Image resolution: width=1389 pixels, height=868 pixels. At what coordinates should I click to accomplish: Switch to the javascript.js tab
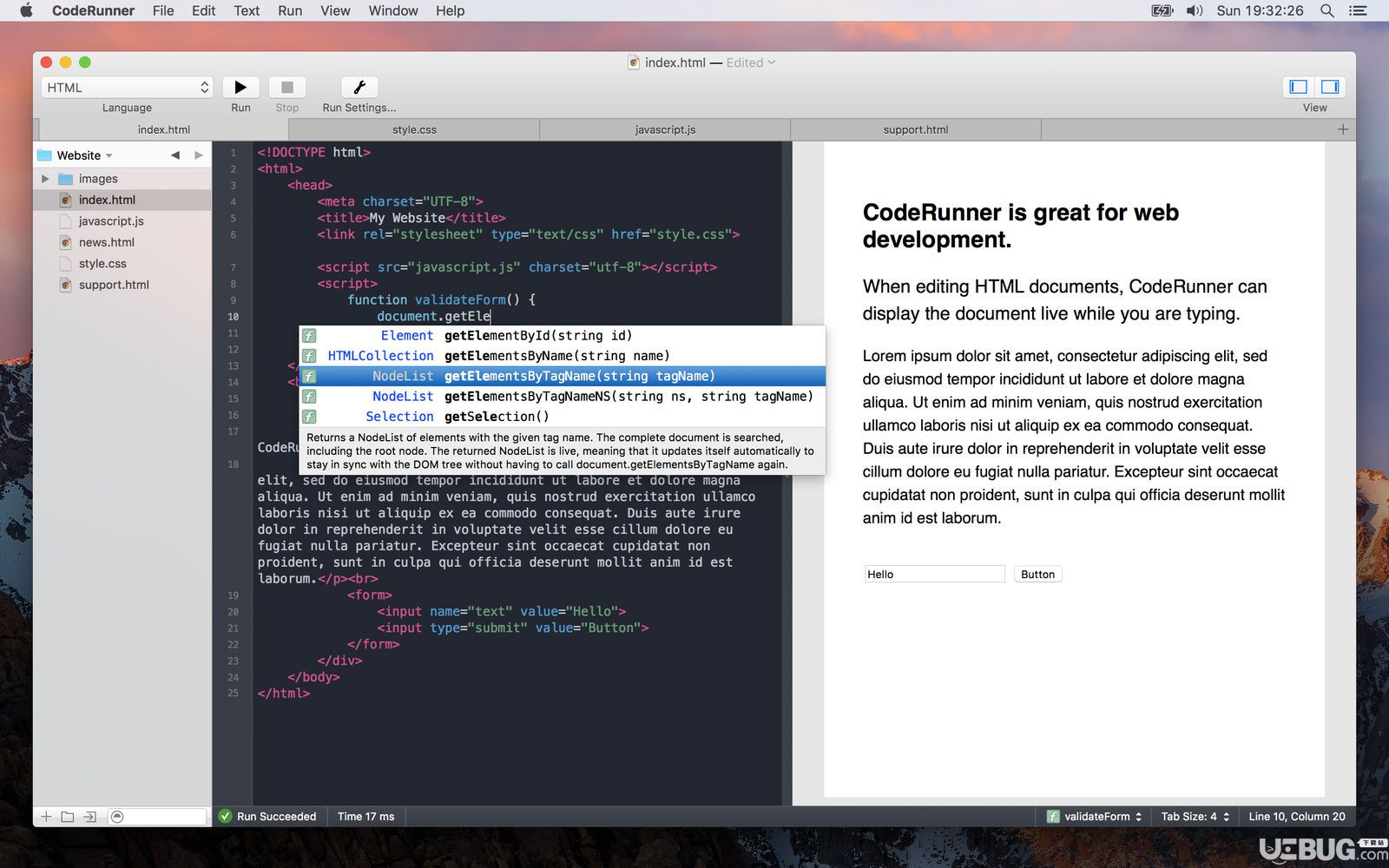(x=665, y=129)
